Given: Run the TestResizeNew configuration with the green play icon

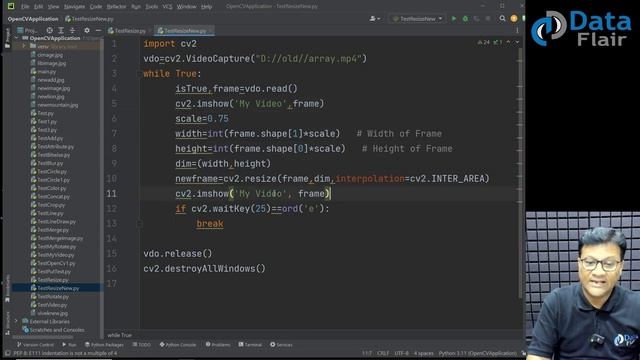Looking at the screenshot, I should pos(453,19).
